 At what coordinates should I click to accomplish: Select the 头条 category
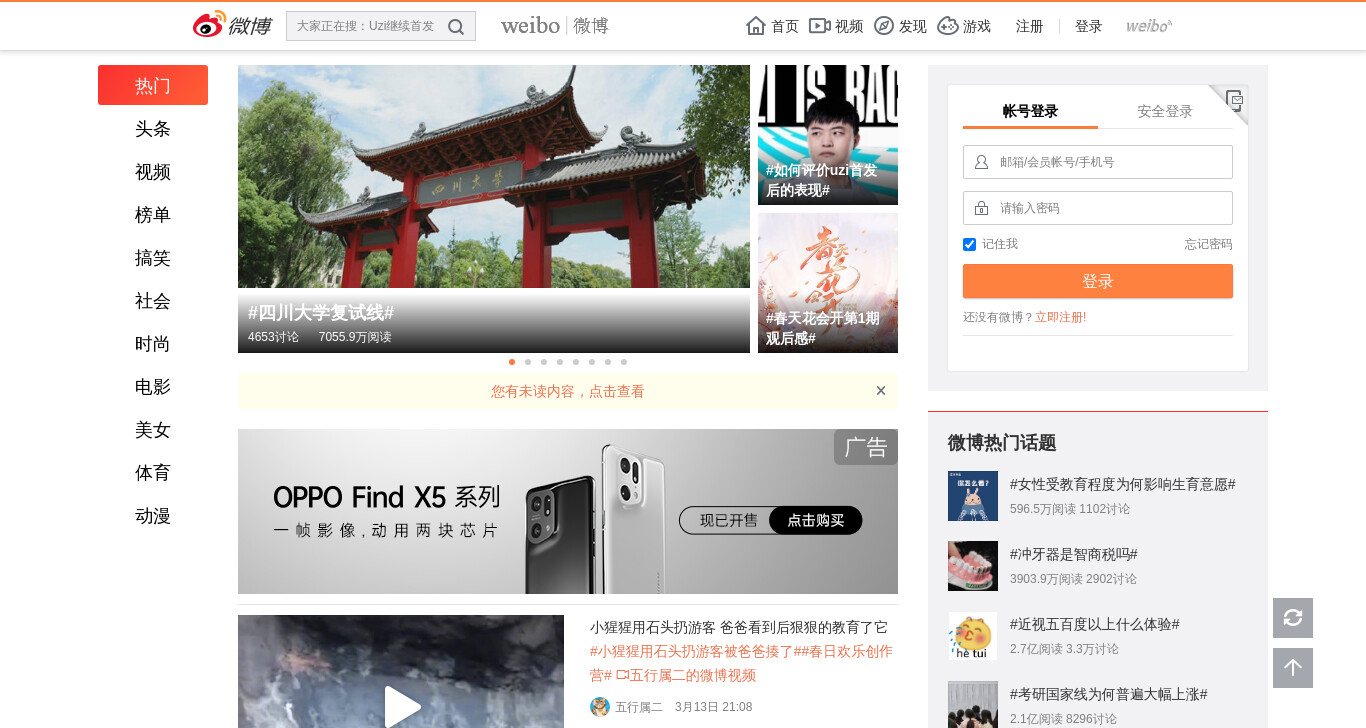coord(153,128)
